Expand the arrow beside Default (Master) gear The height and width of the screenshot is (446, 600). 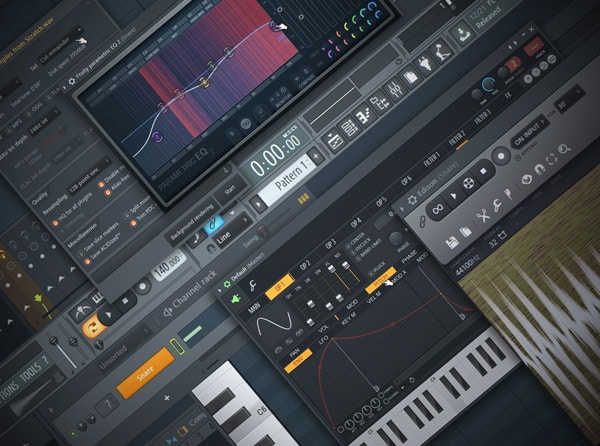pos(220,291)
